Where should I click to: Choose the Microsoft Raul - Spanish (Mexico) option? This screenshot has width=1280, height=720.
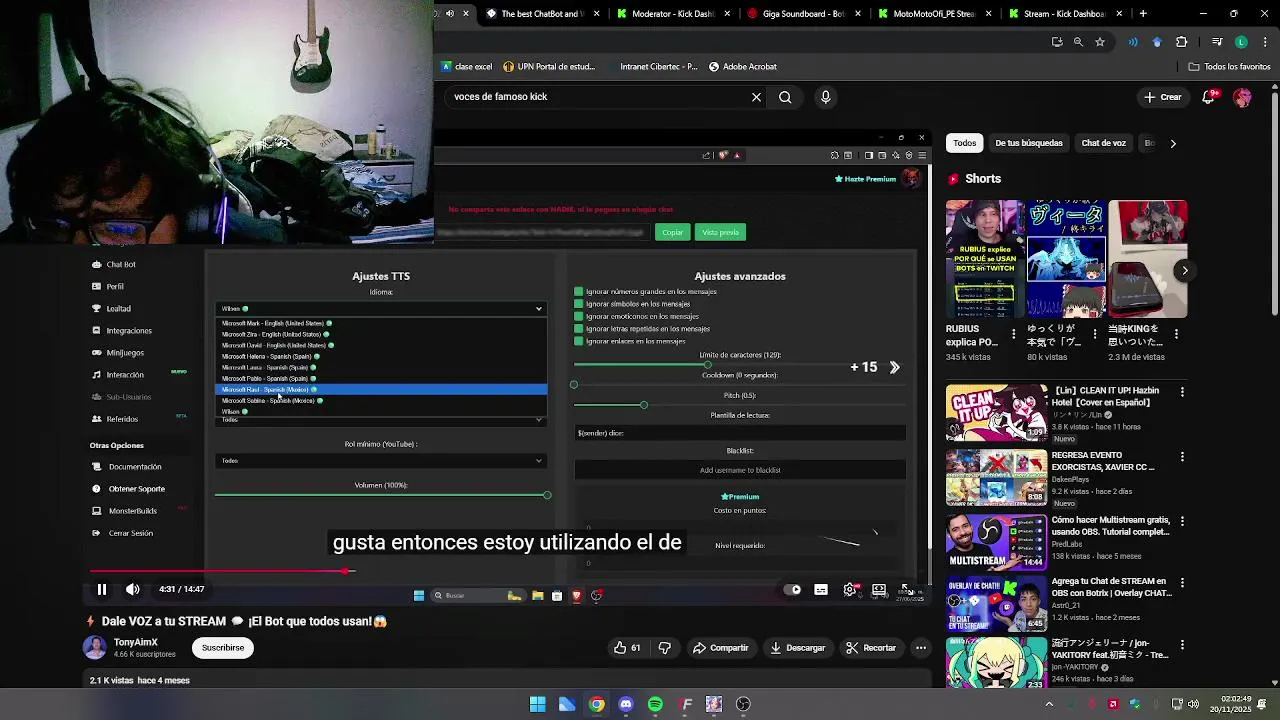coord(381,389)
